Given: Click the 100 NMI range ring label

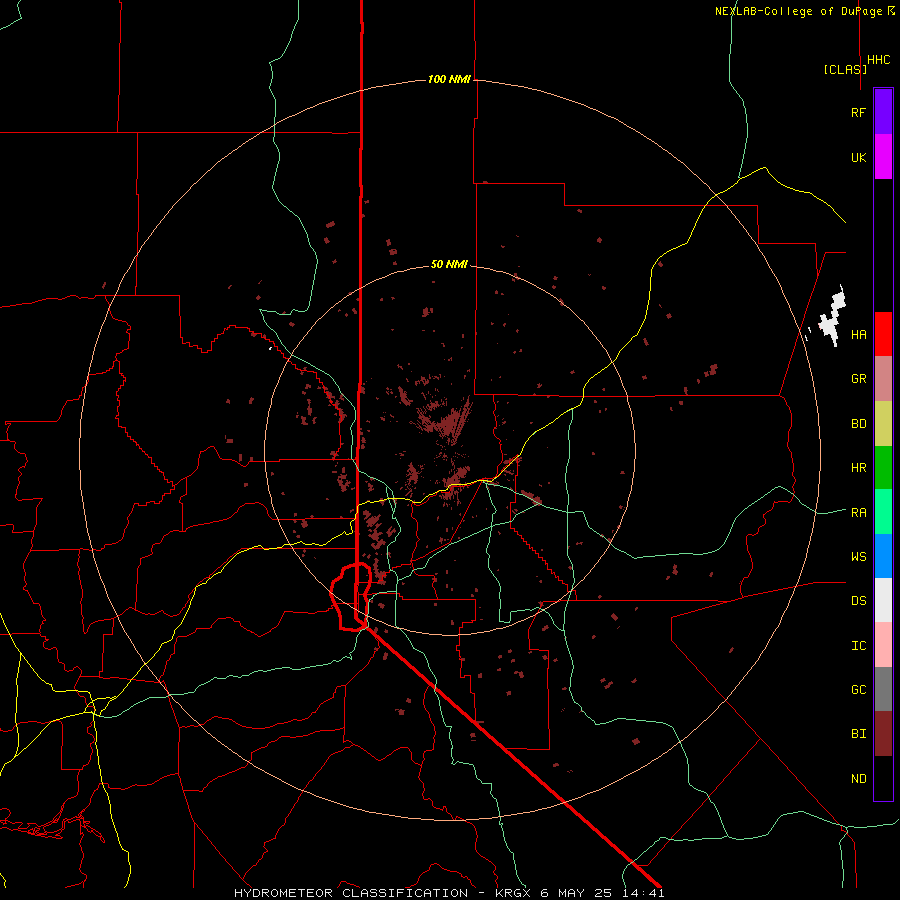Looking at the screenshot, I should click(449, 79).
